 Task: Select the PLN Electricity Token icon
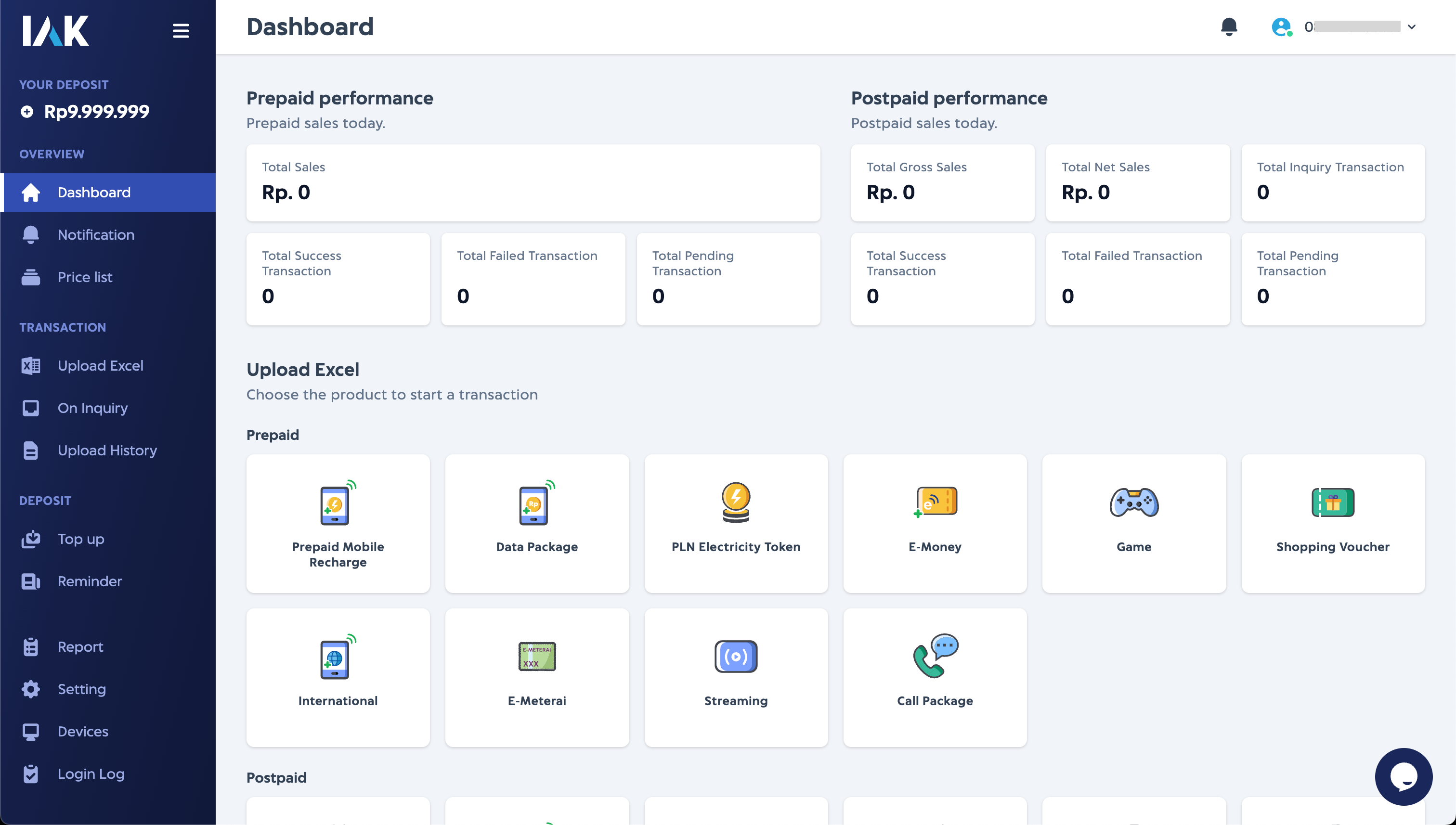click(x=736, y=502)
